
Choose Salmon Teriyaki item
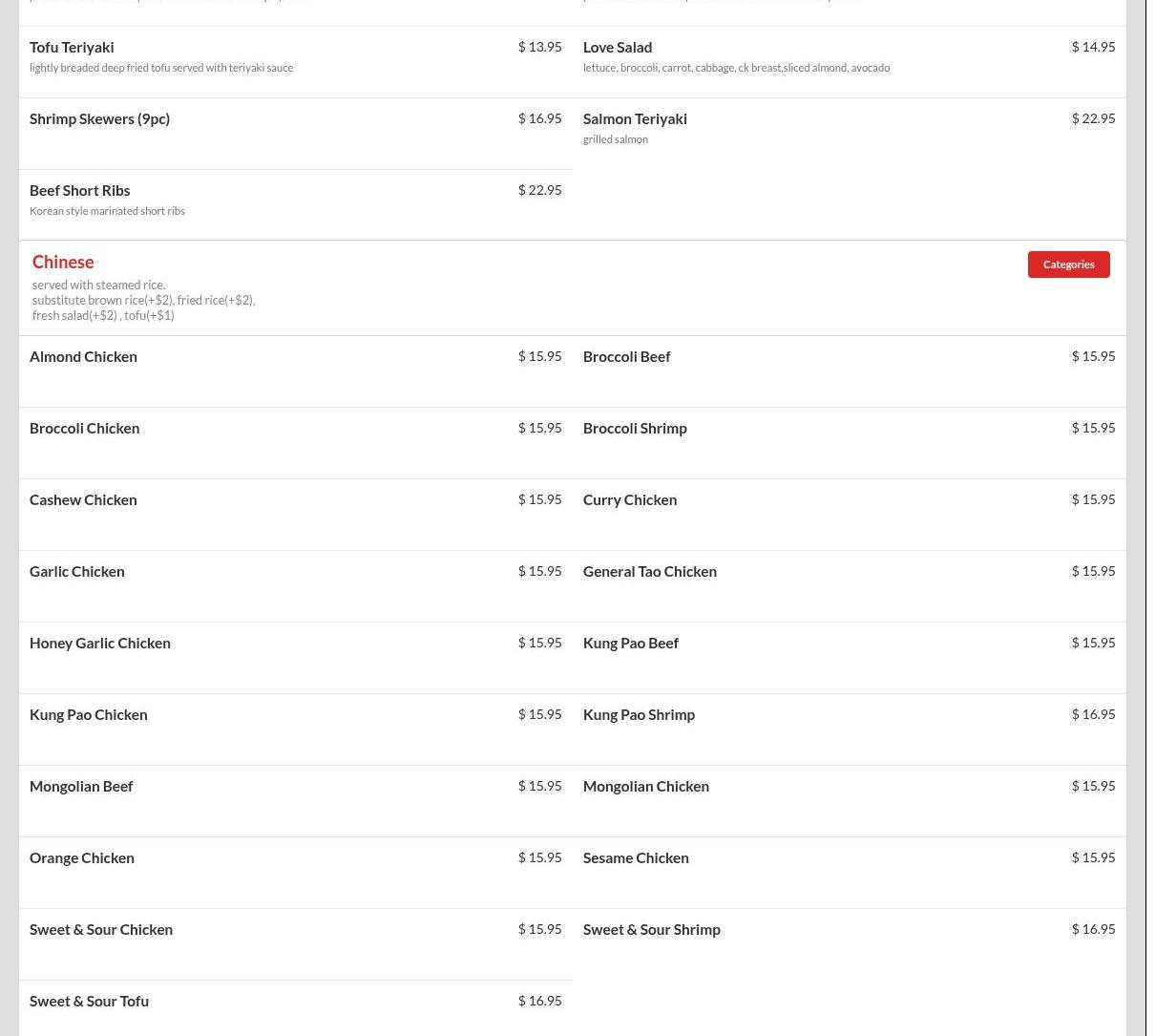[635, 118]
